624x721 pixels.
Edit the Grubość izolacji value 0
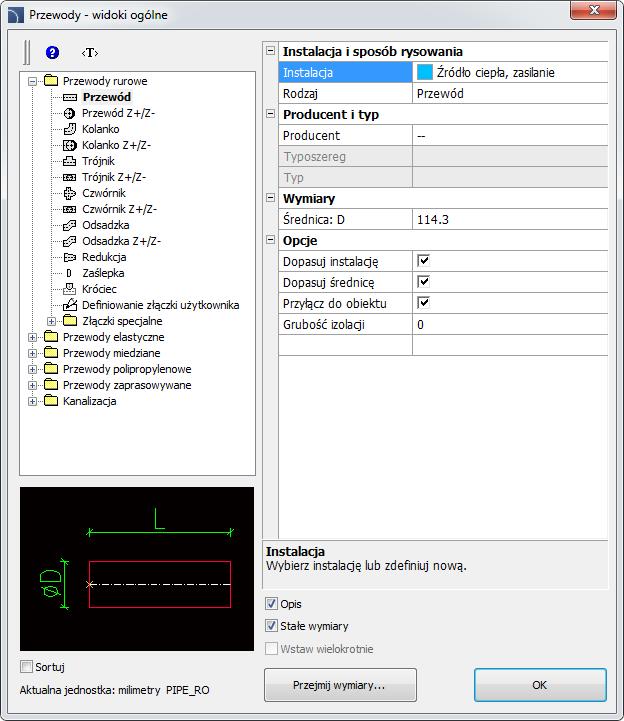(x=510, y=325)
